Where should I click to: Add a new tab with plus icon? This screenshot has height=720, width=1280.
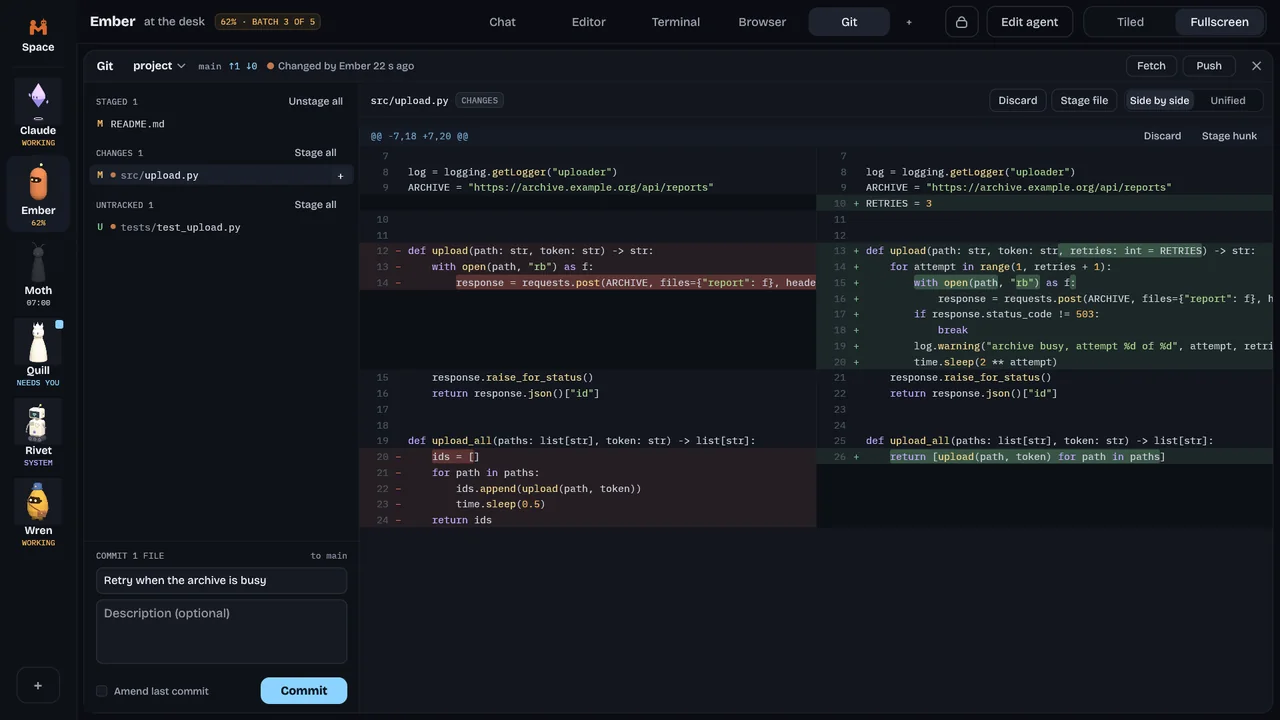(909, 22)
